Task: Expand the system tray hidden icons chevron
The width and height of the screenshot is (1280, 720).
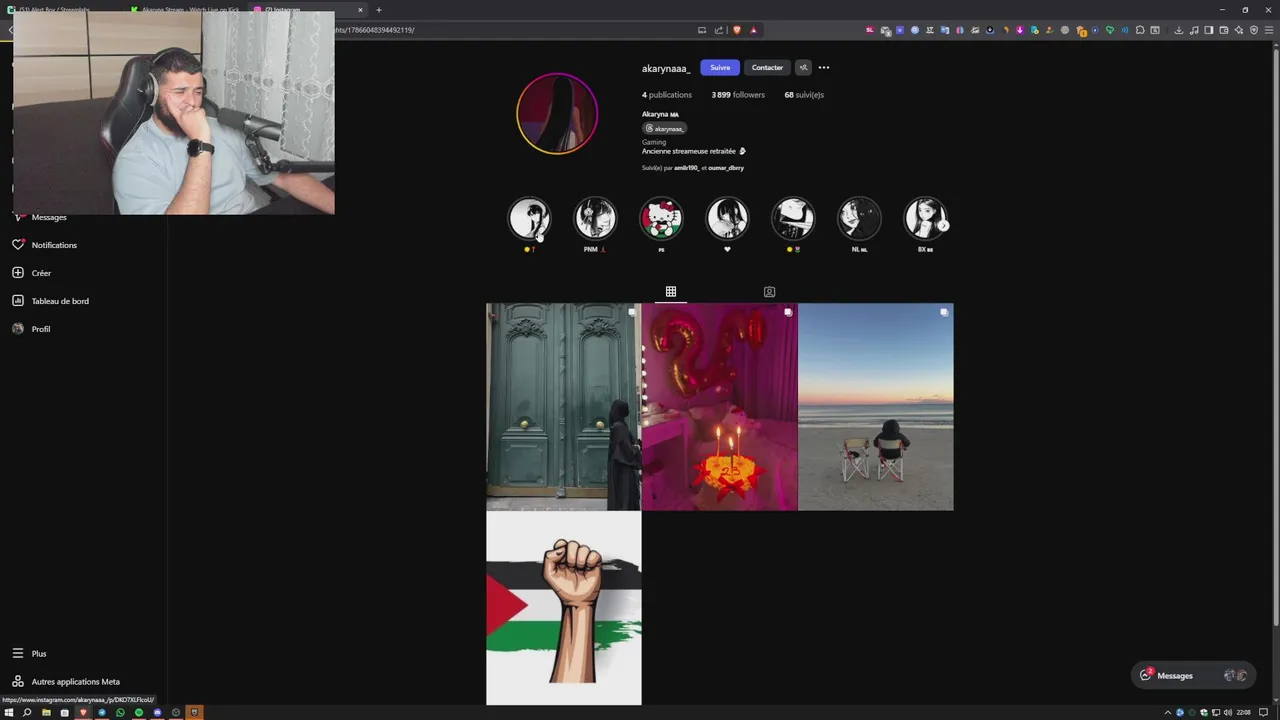Action: (1168, 712)
